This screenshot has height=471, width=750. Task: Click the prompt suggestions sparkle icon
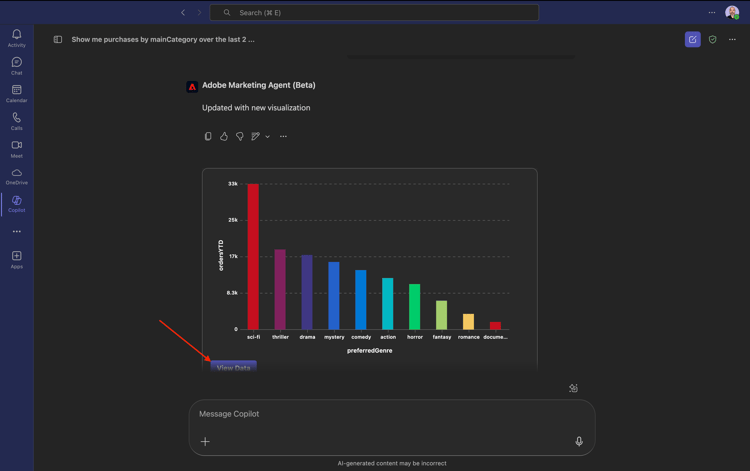coord(573,388)
